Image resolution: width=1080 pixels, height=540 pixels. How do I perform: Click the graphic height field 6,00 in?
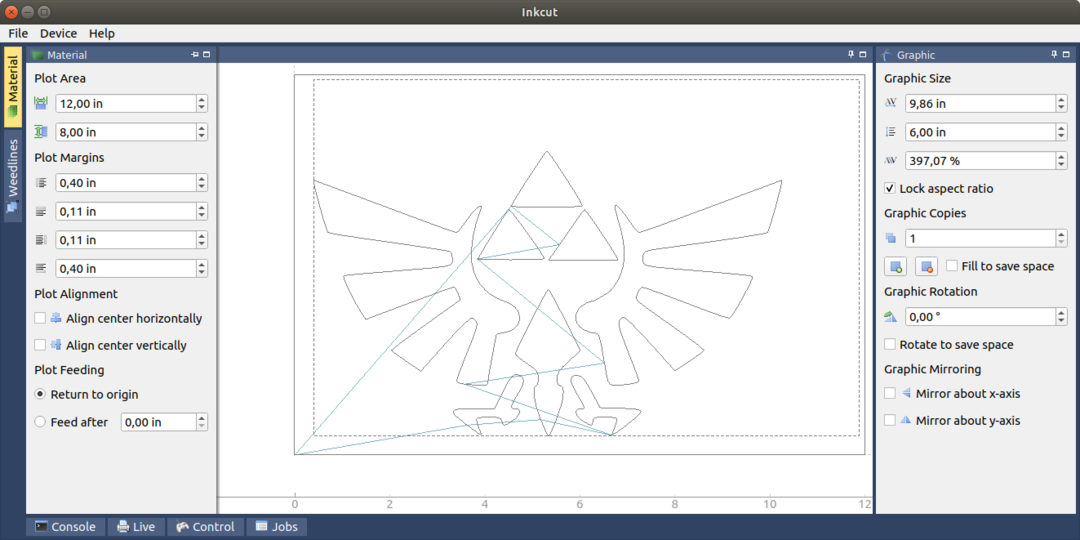click(x=981, y=132)
